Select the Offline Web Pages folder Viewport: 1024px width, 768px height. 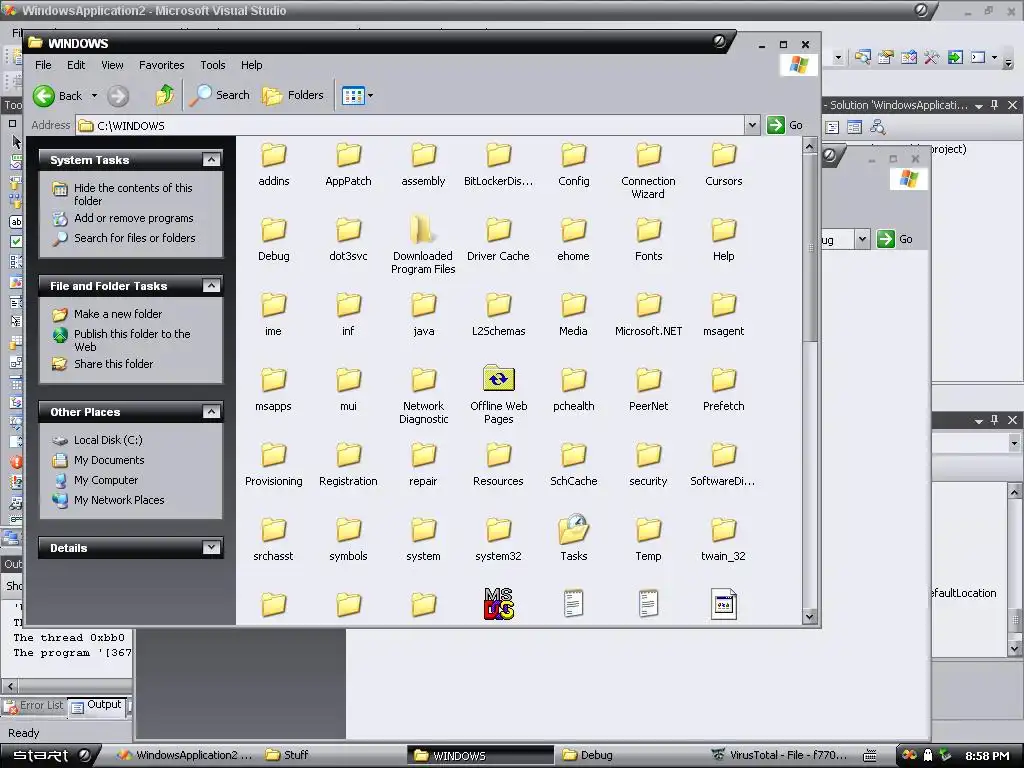tap(498, 394)
